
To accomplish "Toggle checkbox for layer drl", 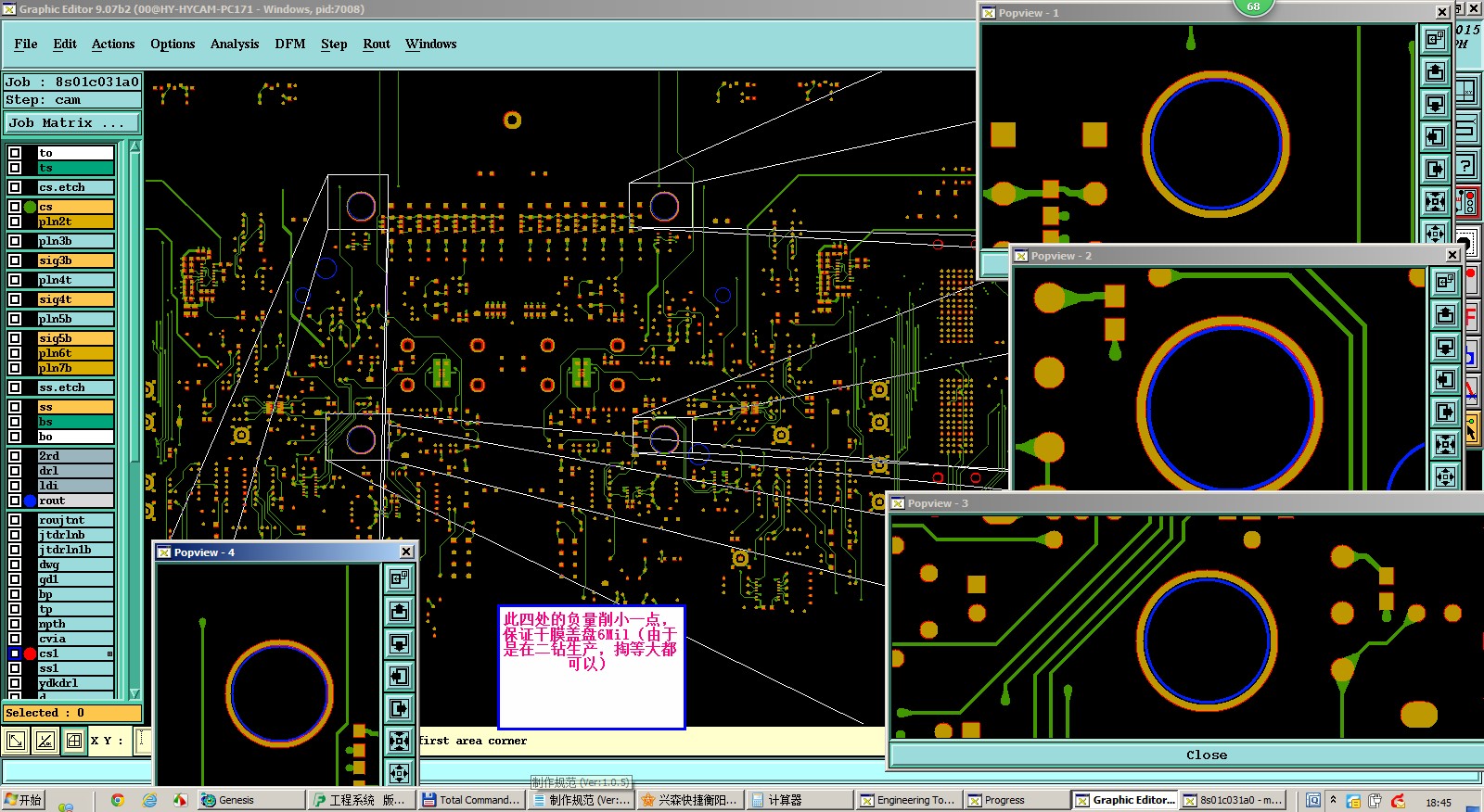I will pyautogui.click(x=15, y=471).
